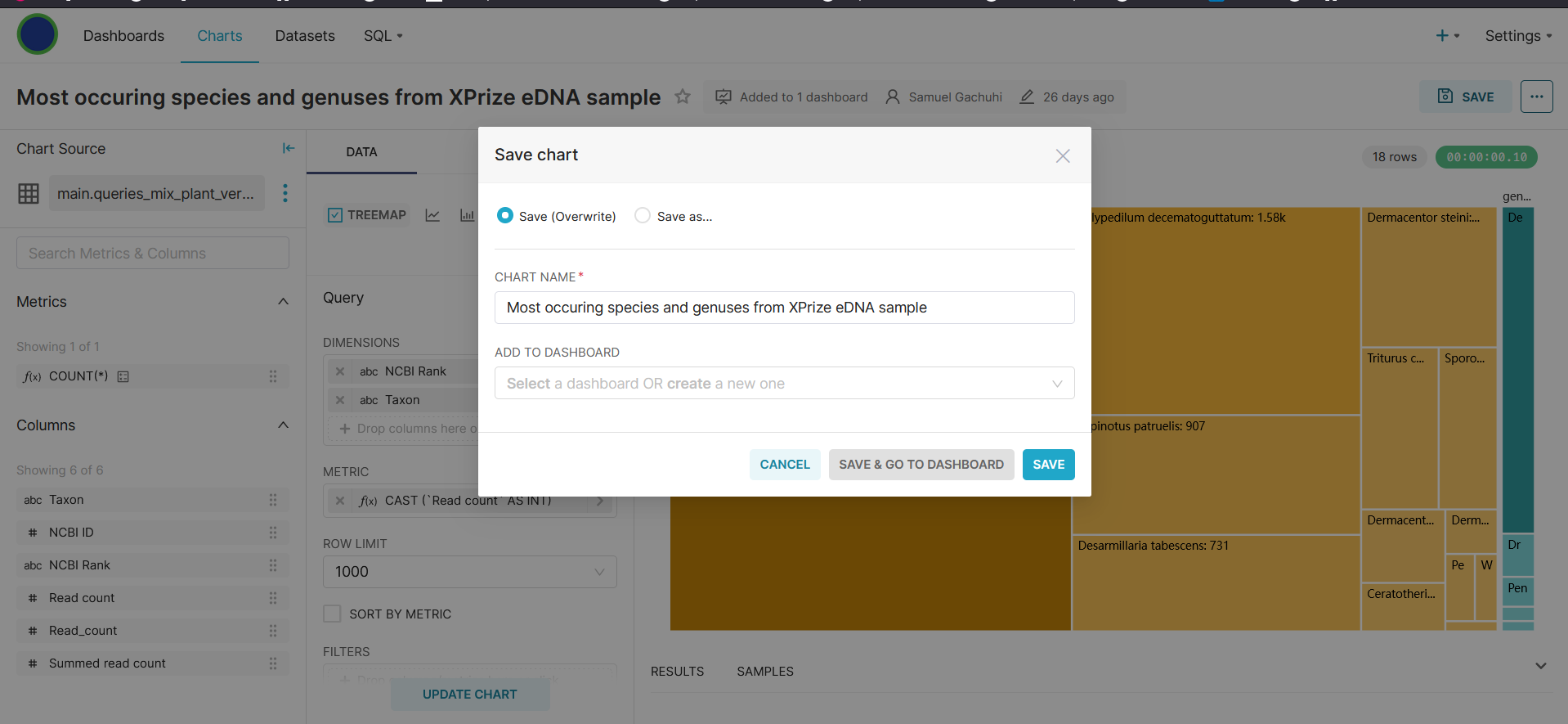Switch to the Data tab

(361, 152)
